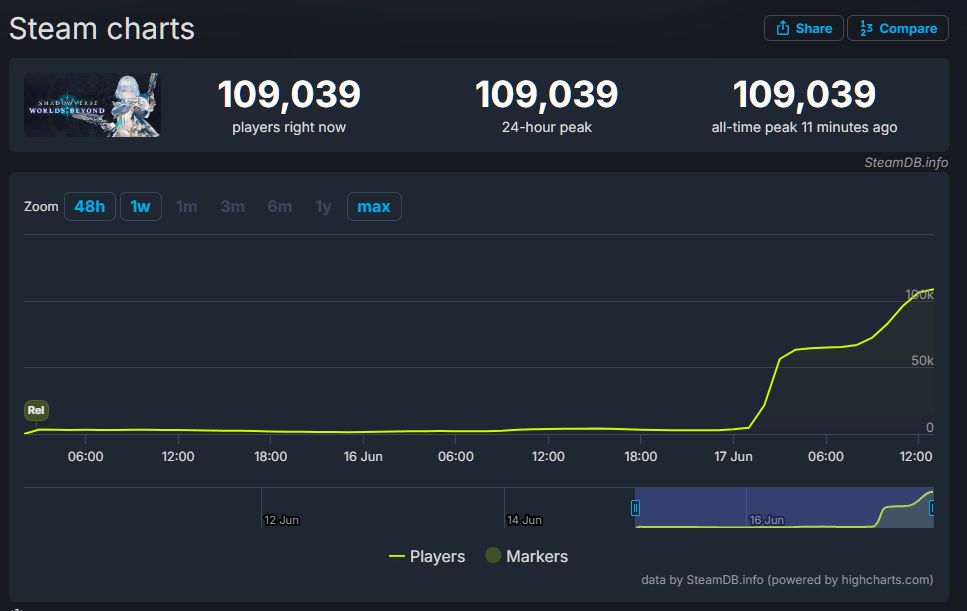Click the Markers legend circle swatch
Image resolution: width=967 pixels, height=611 pixels.
point(493,556)
